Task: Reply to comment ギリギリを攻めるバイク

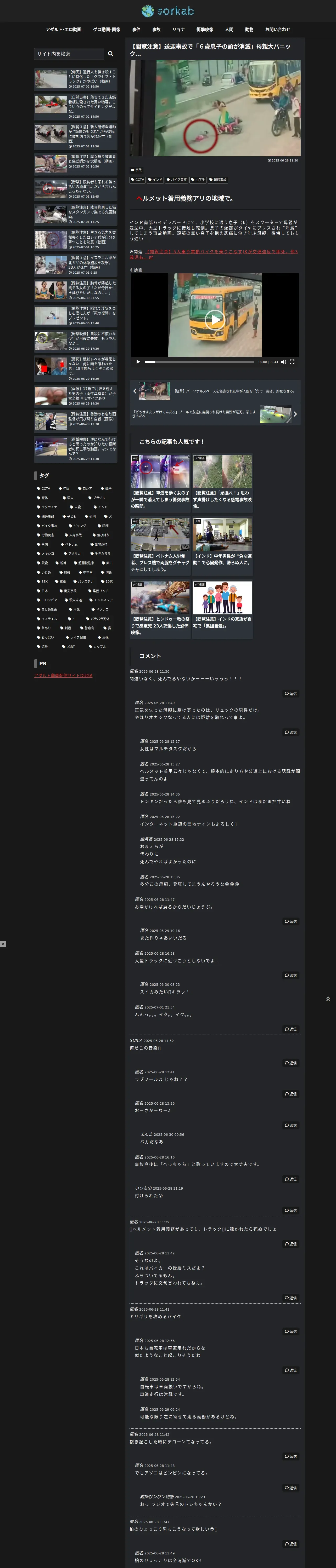Action: pos(291,1331)
